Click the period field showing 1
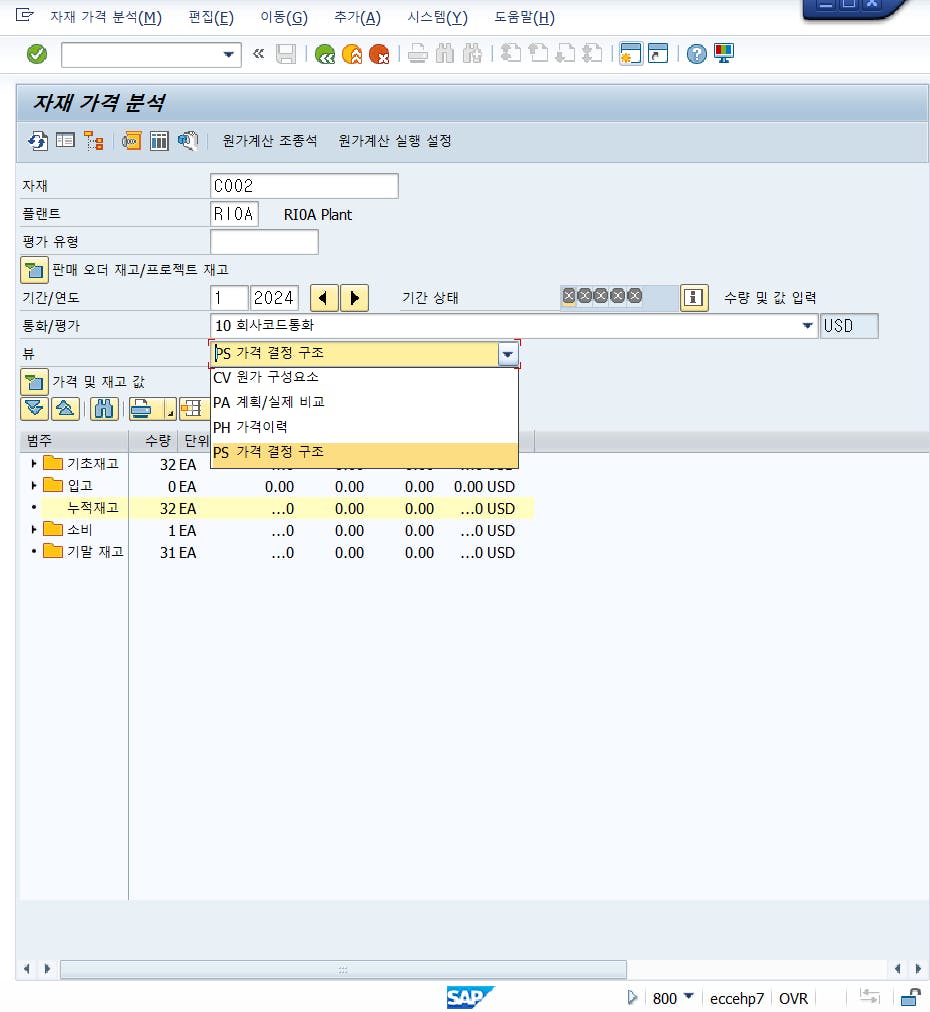 (x=229, y=298)
